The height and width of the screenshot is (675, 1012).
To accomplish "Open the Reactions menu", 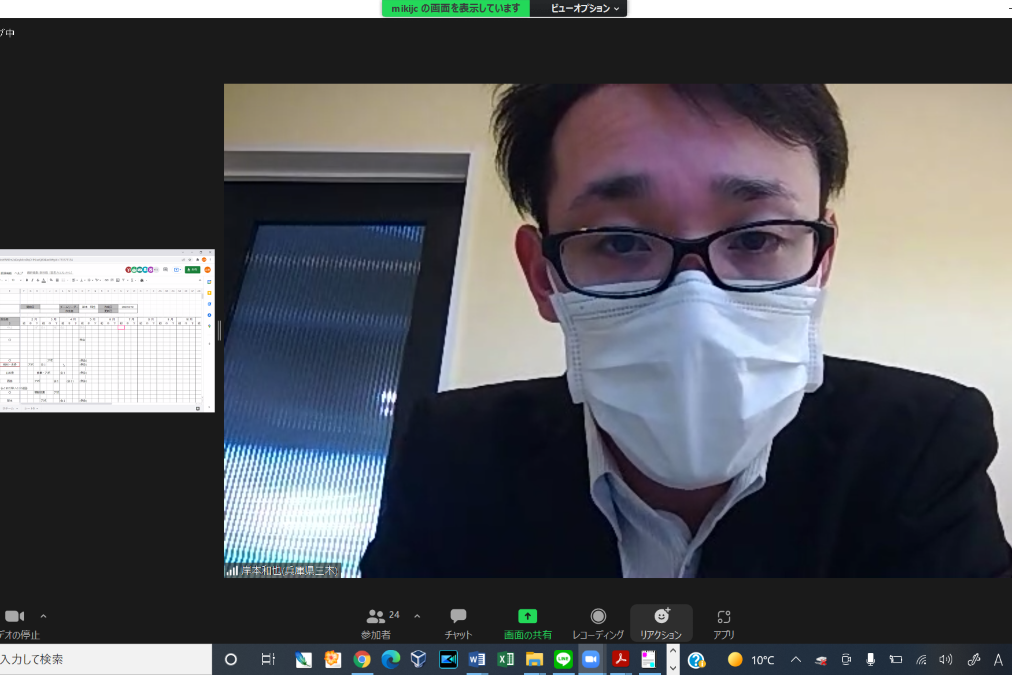I will (x=661, y=622).
